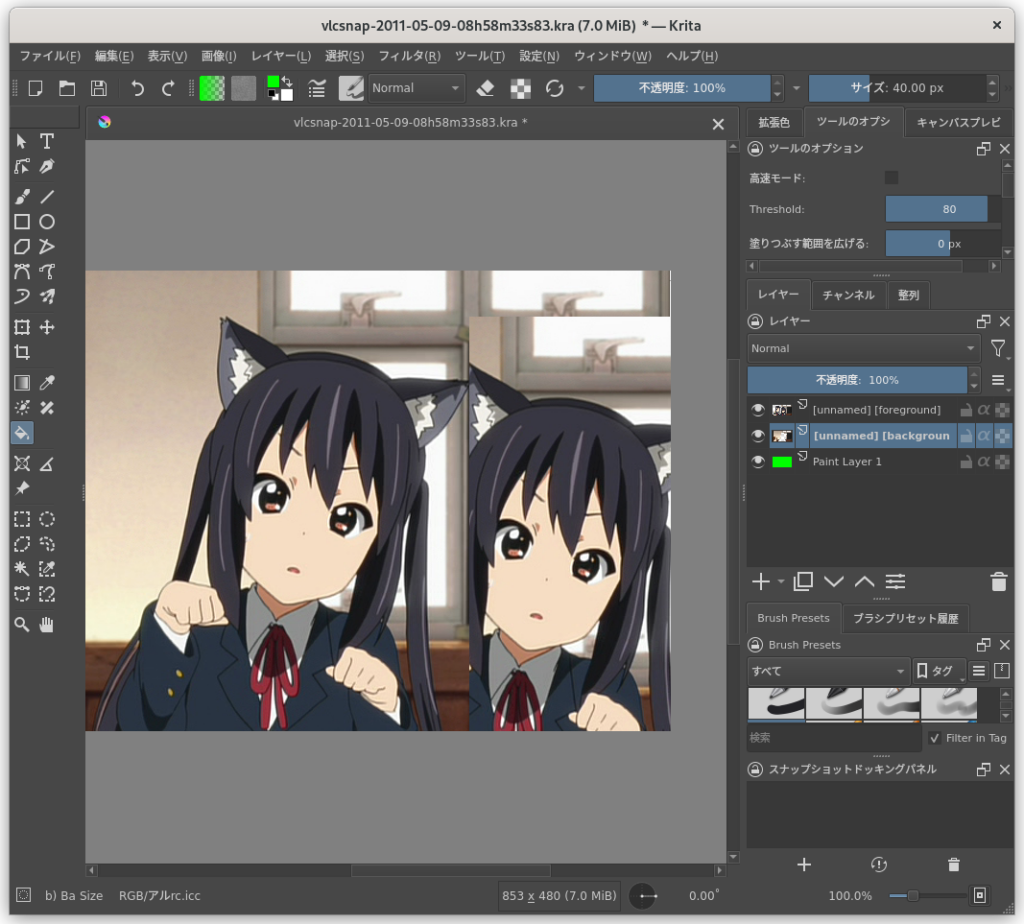Switch to the チャンネル tab
This screenshot has width=1024, height=924.
click(848, 295)
